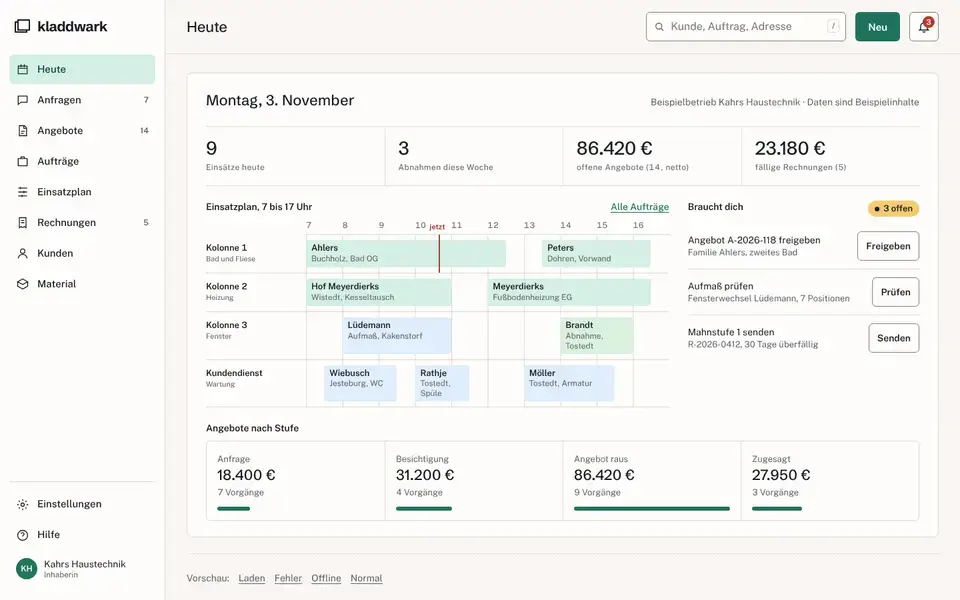This screenshot has width=960, height=600.
Task: Click the receipt icon for Rechnungen
Action: coord(23,222)
